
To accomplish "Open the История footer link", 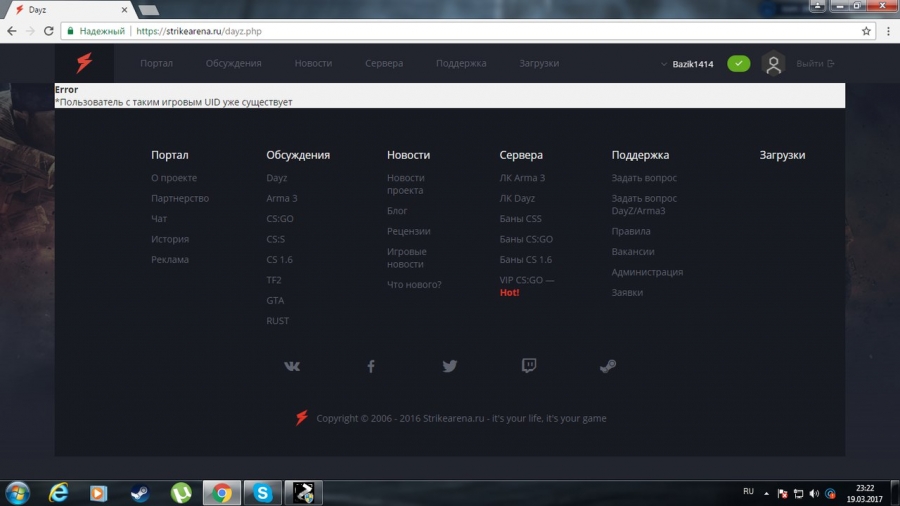I will coord(170,239).
